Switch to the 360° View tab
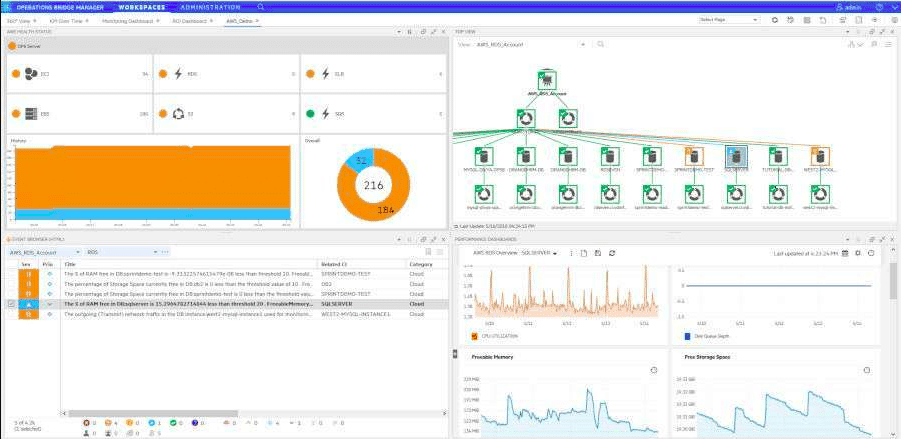 click(x=18, y=21)
